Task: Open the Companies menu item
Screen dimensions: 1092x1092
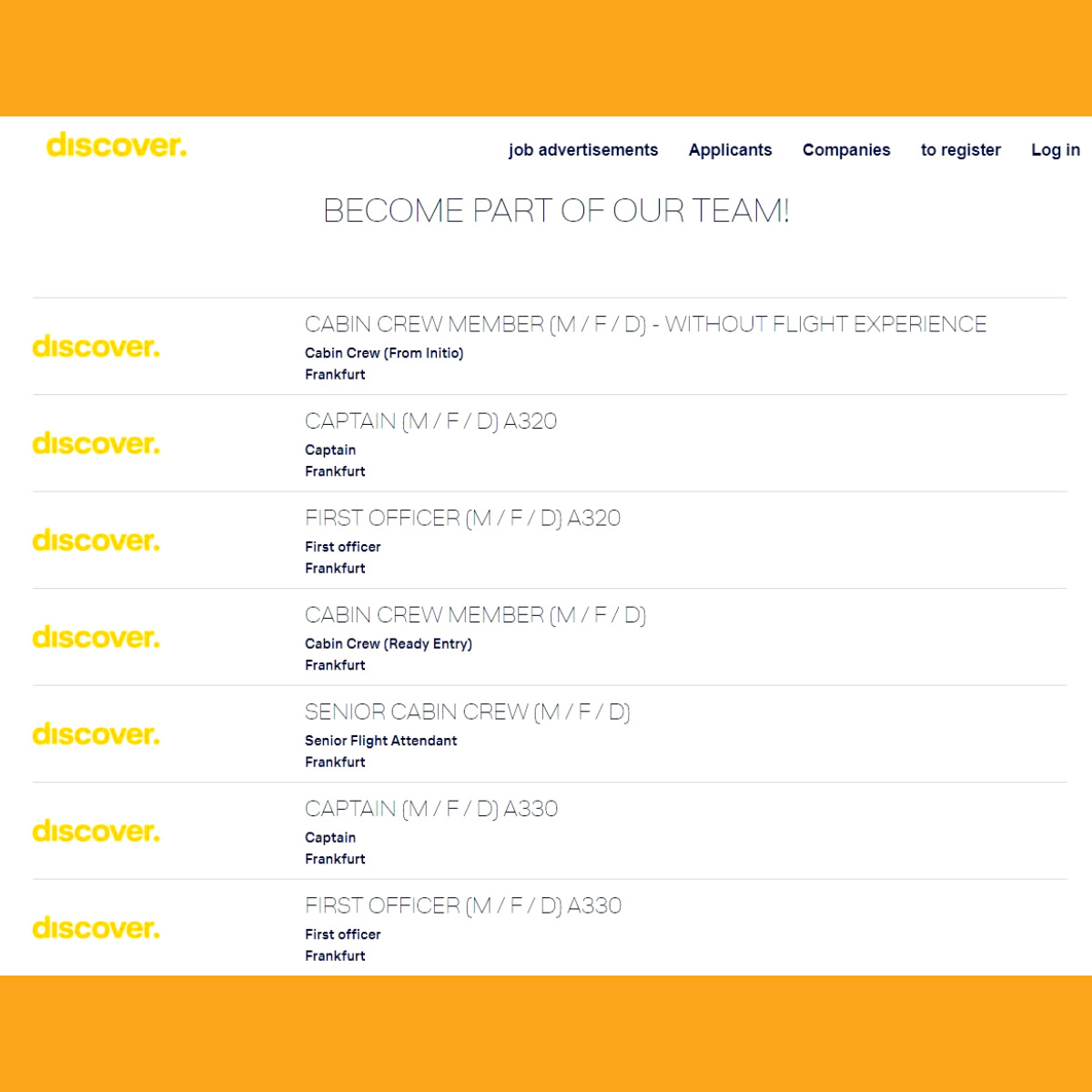Action: [846, 150]
